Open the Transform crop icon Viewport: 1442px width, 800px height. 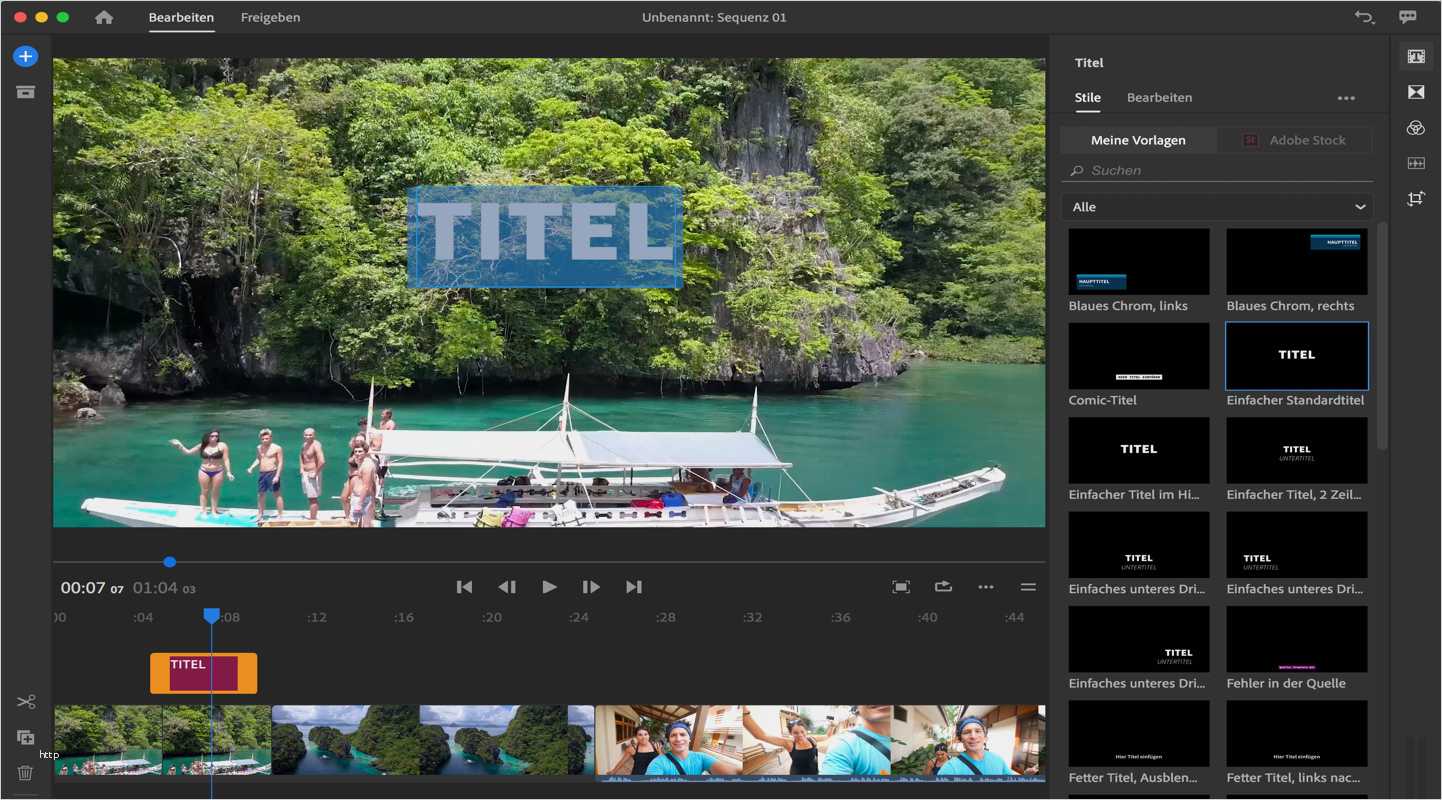1416,198
